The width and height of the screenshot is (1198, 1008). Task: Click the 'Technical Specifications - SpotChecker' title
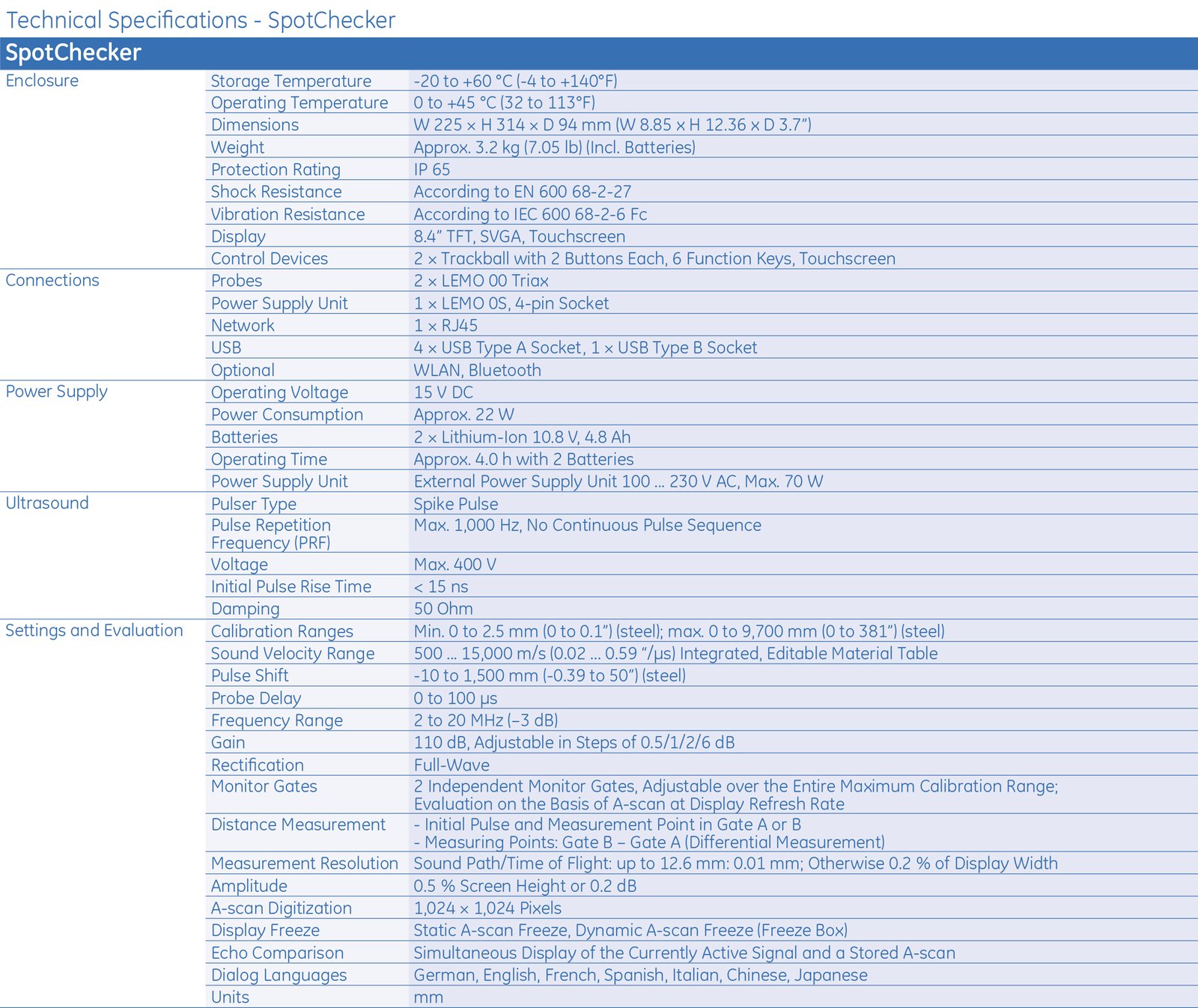pyautogui.click(x=201, y=20)
